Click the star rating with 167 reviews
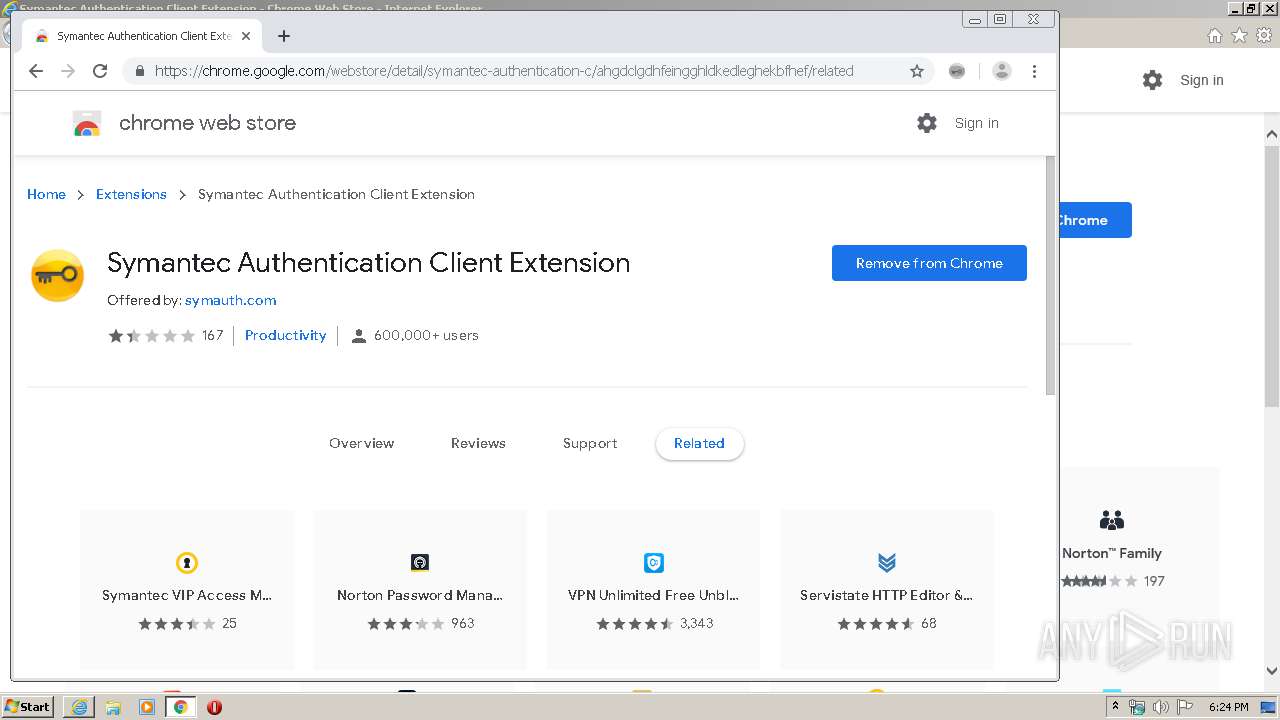Viewport: 1280px width, 720px height. click(152, 336)
